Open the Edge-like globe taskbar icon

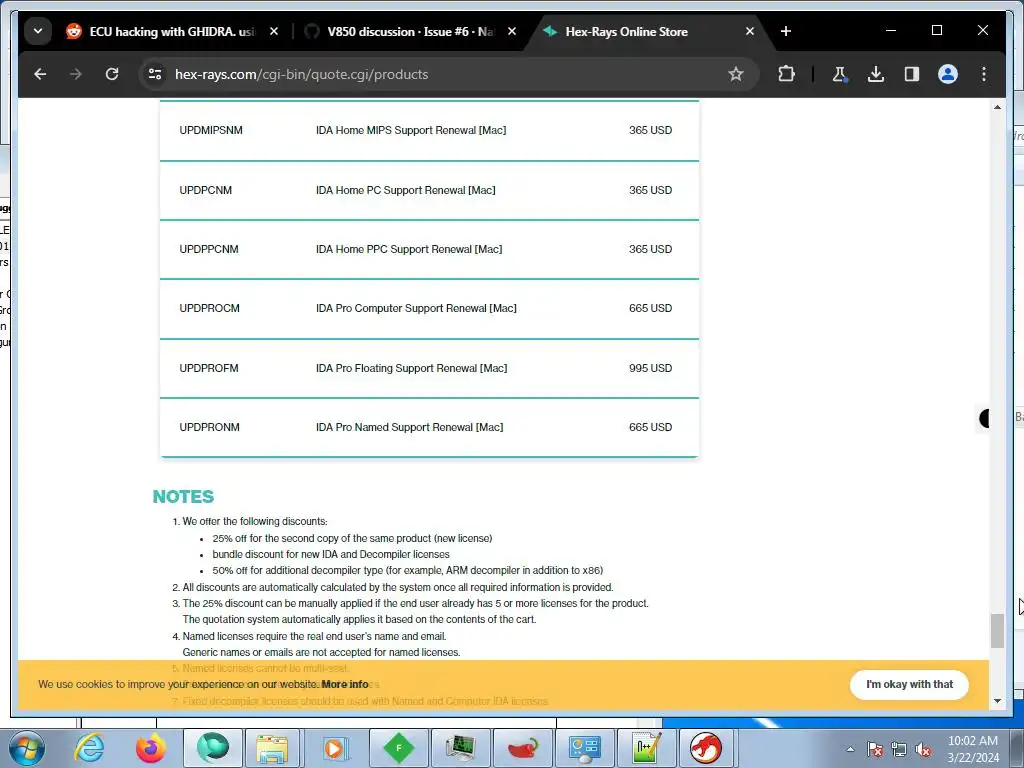coord(213,748)
